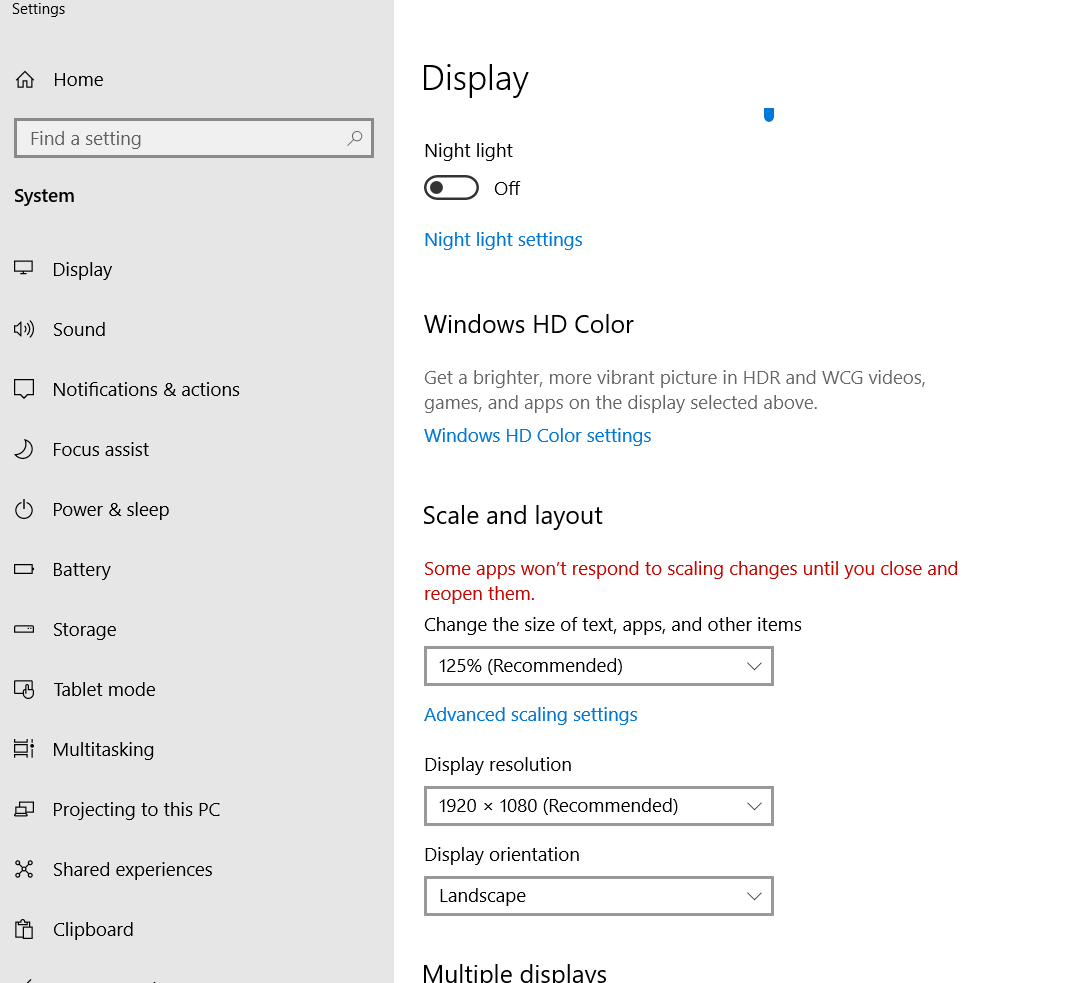Open Night light settings link
Image resolution: width=1072 pixels, height=983 pixels.
[503, 240]
